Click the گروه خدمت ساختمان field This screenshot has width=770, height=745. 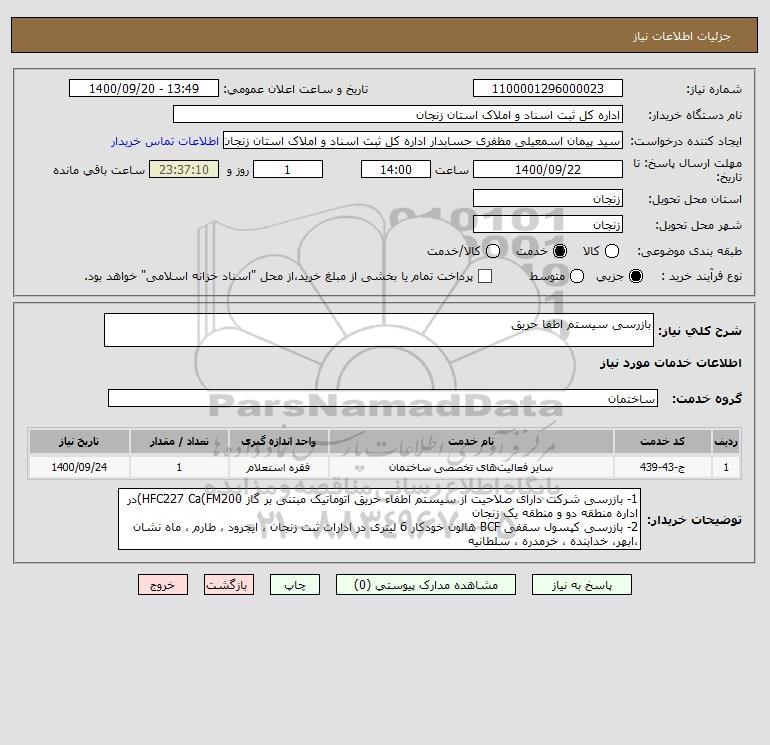click(x=383, y=398)
